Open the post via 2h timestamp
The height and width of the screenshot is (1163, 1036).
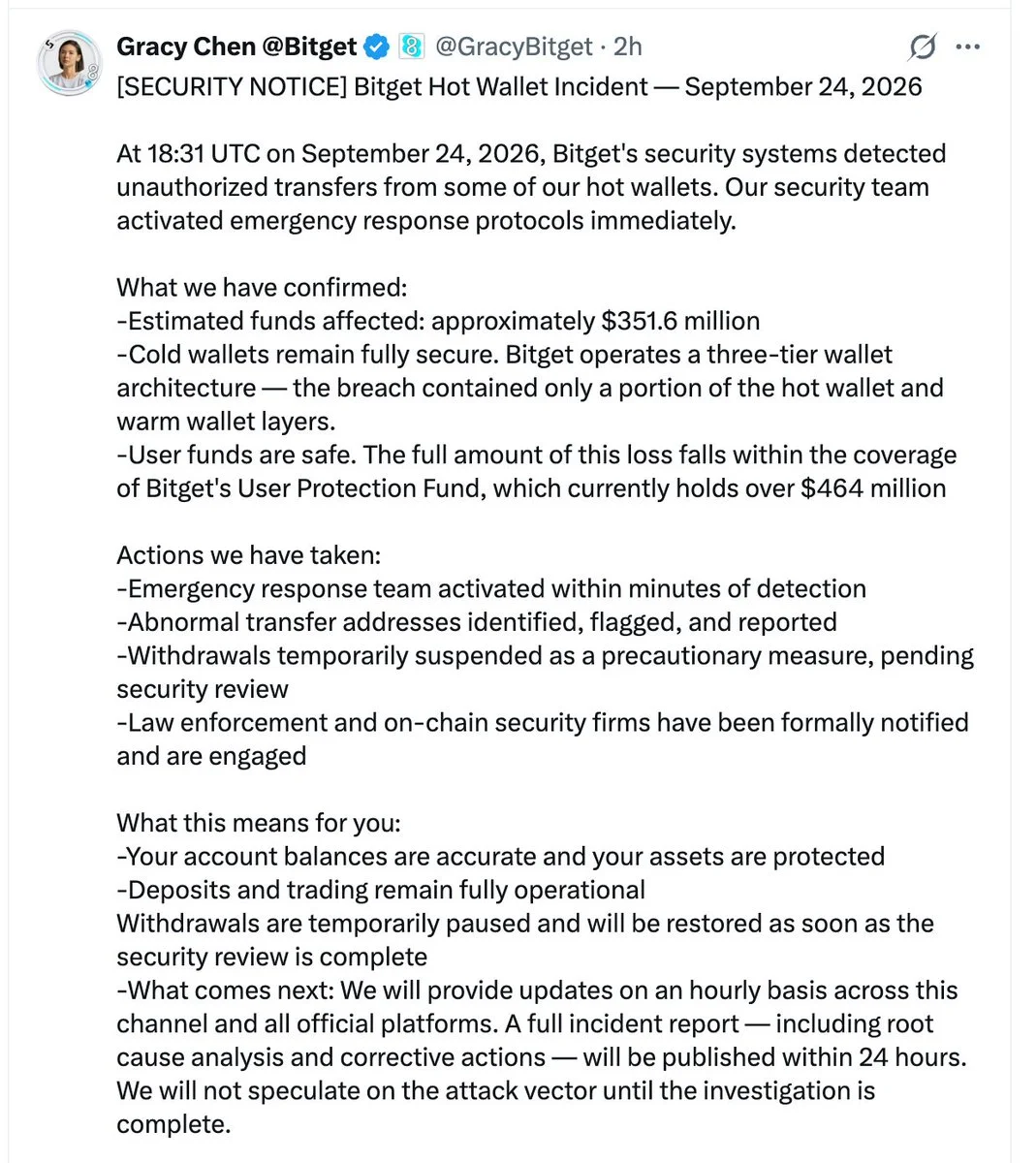click(629, 46)
